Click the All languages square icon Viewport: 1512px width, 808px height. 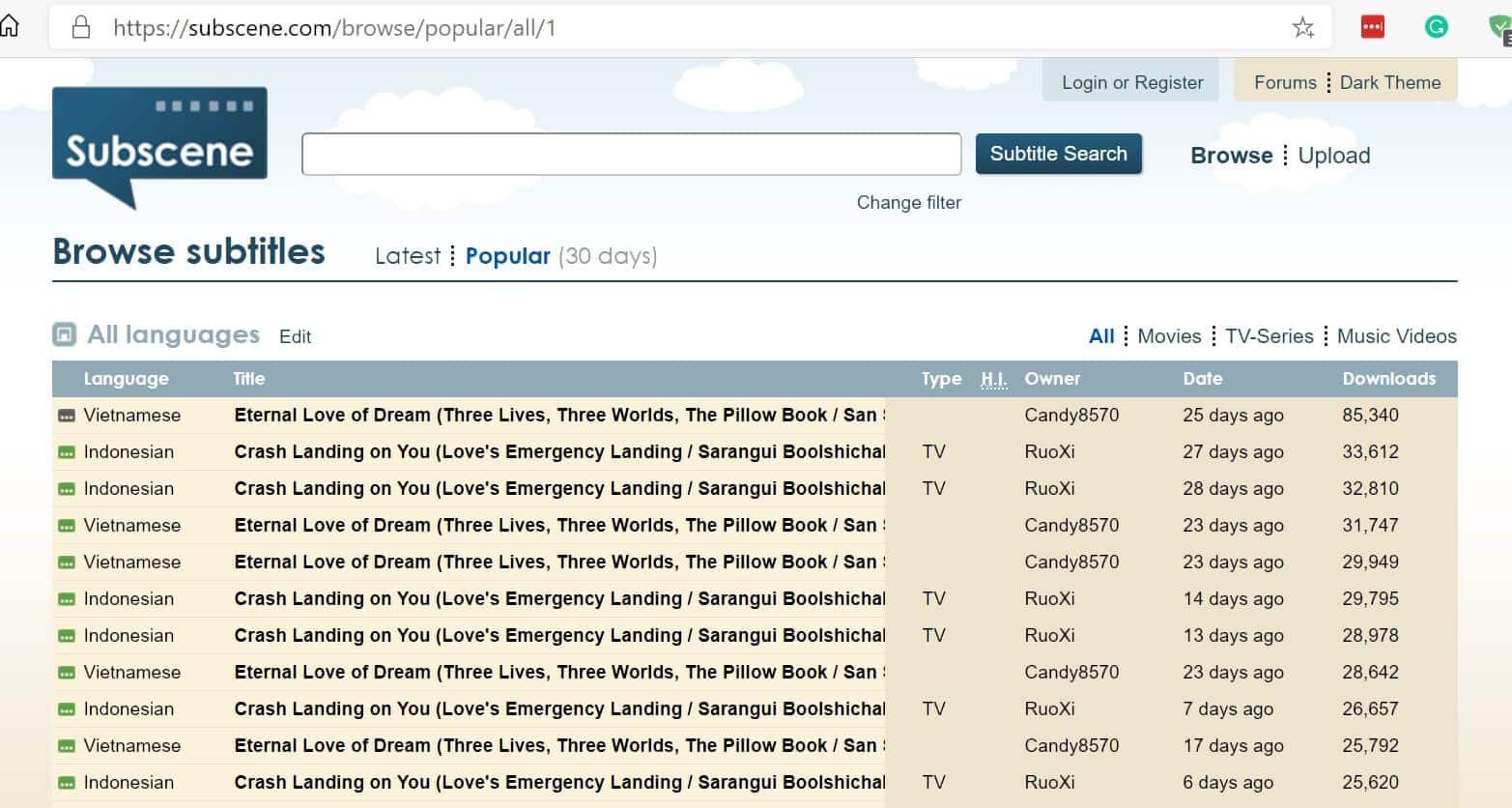(64, 334)
